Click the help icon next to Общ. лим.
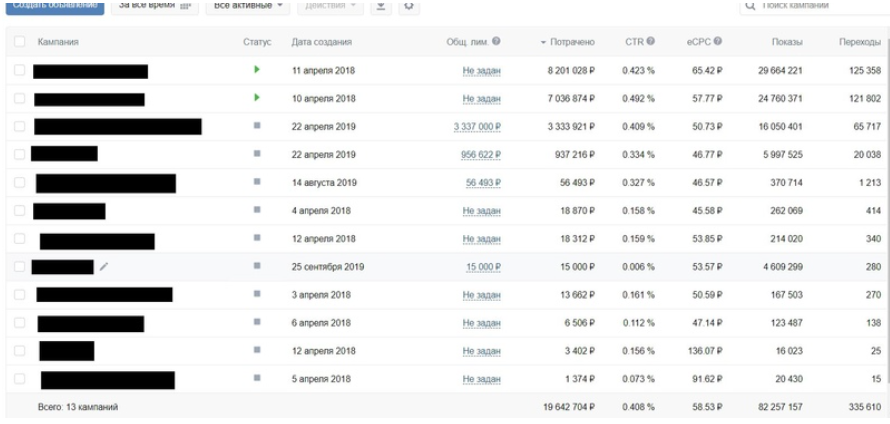Image resolution: width=890 pixels, height=424 pixels. pyautogui.click(x=496, y=41)
